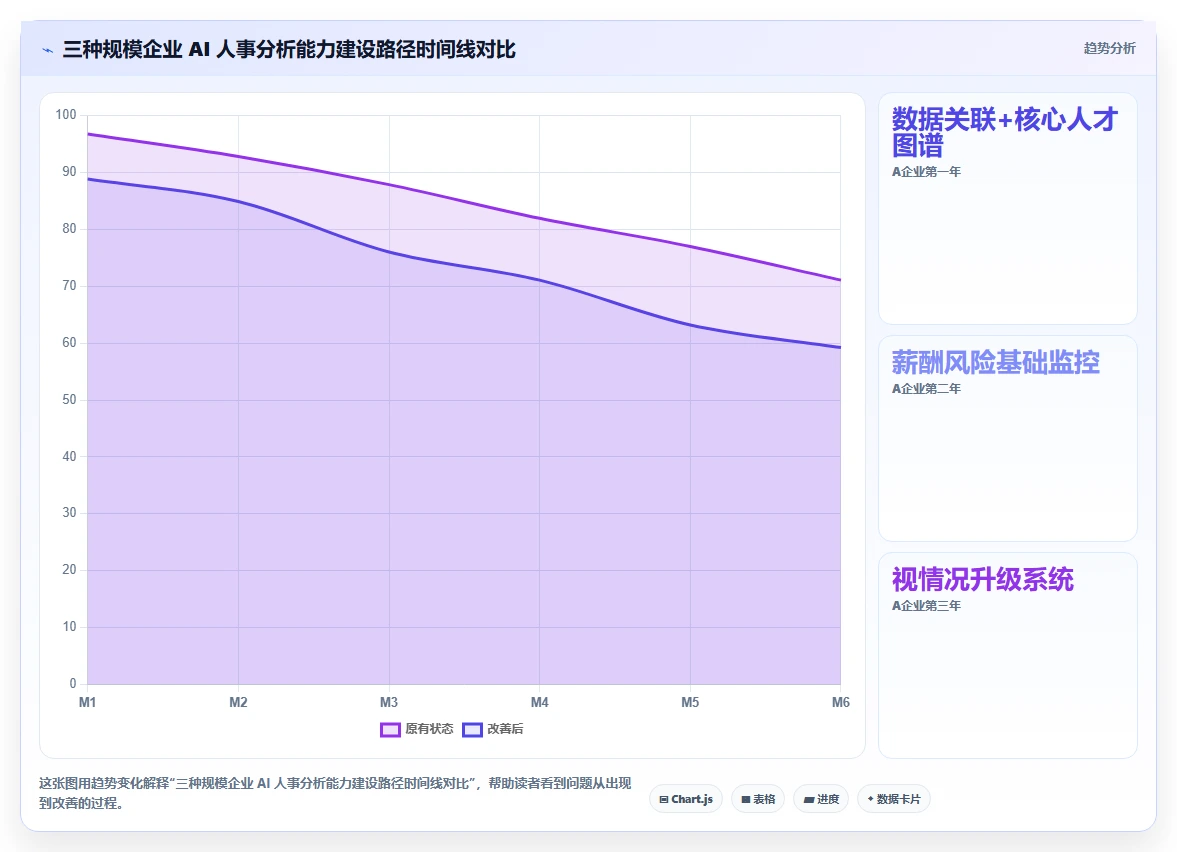Click the A企业第三年 subtitle
1177x852 pixels.
point(926,606)
